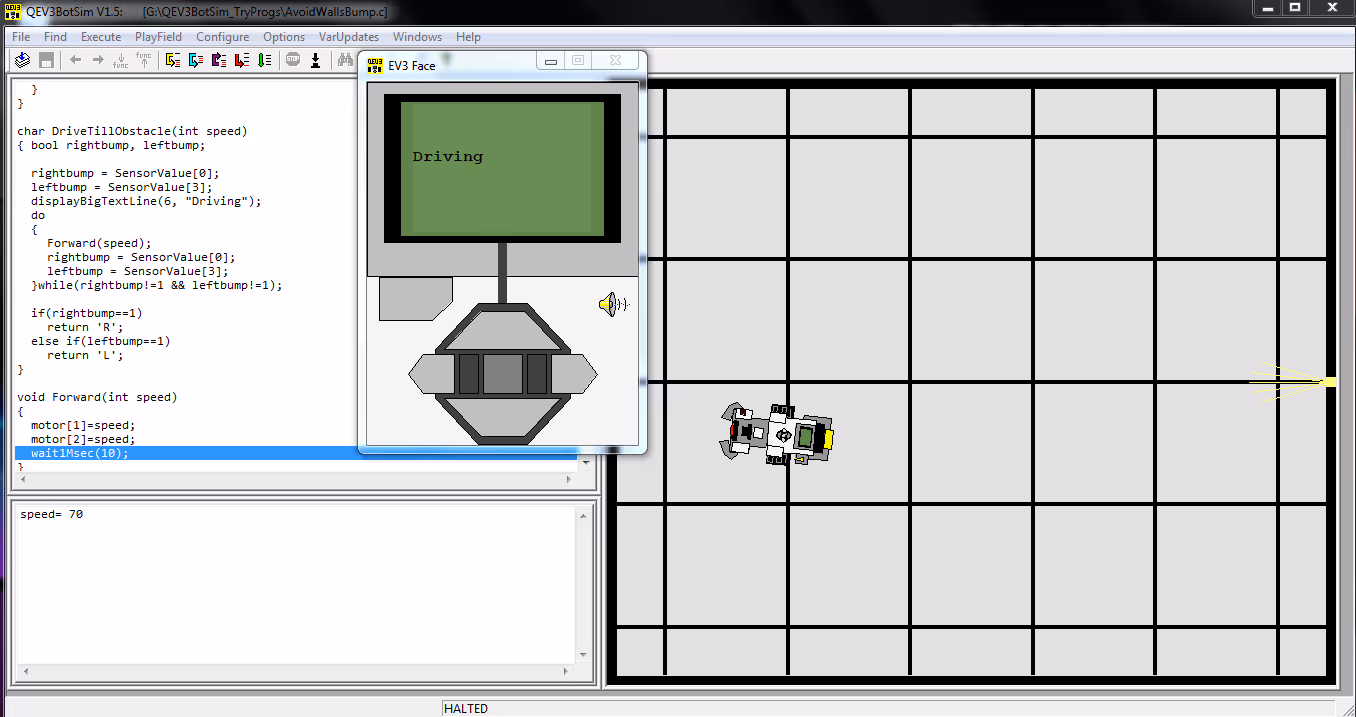Click the Save icon on the toolbar

point(46,60)
